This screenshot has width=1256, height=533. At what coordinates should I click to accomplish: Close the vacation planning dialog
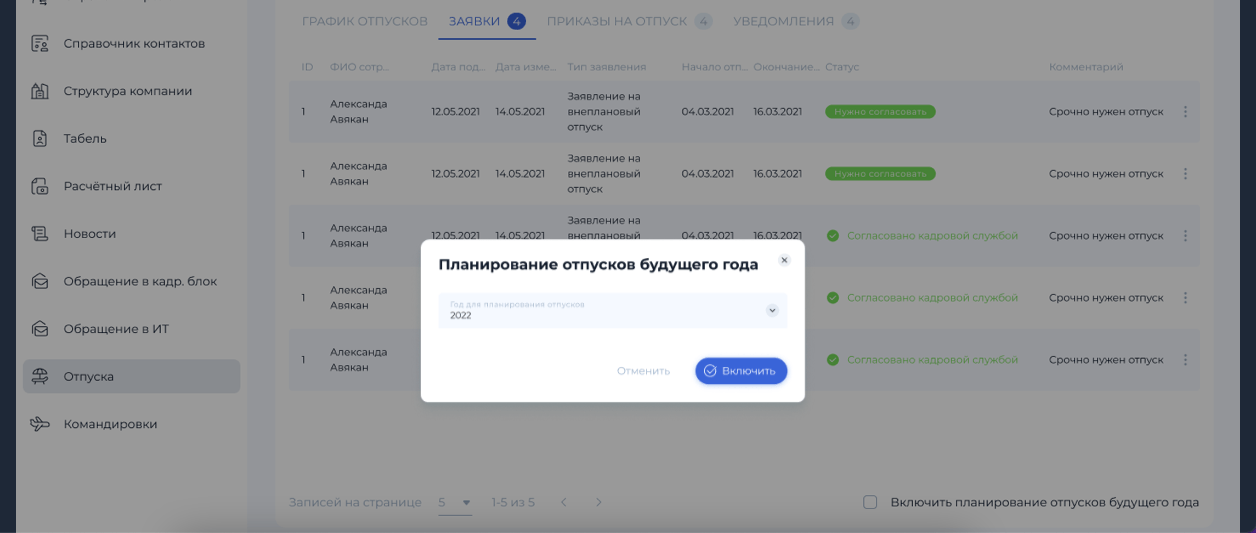784,260
